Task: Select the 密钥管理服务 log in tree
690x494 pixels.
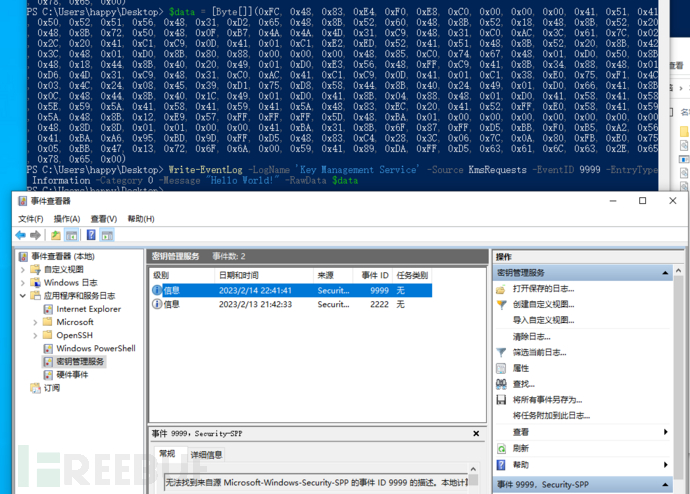Action: [x=80, y=362]
